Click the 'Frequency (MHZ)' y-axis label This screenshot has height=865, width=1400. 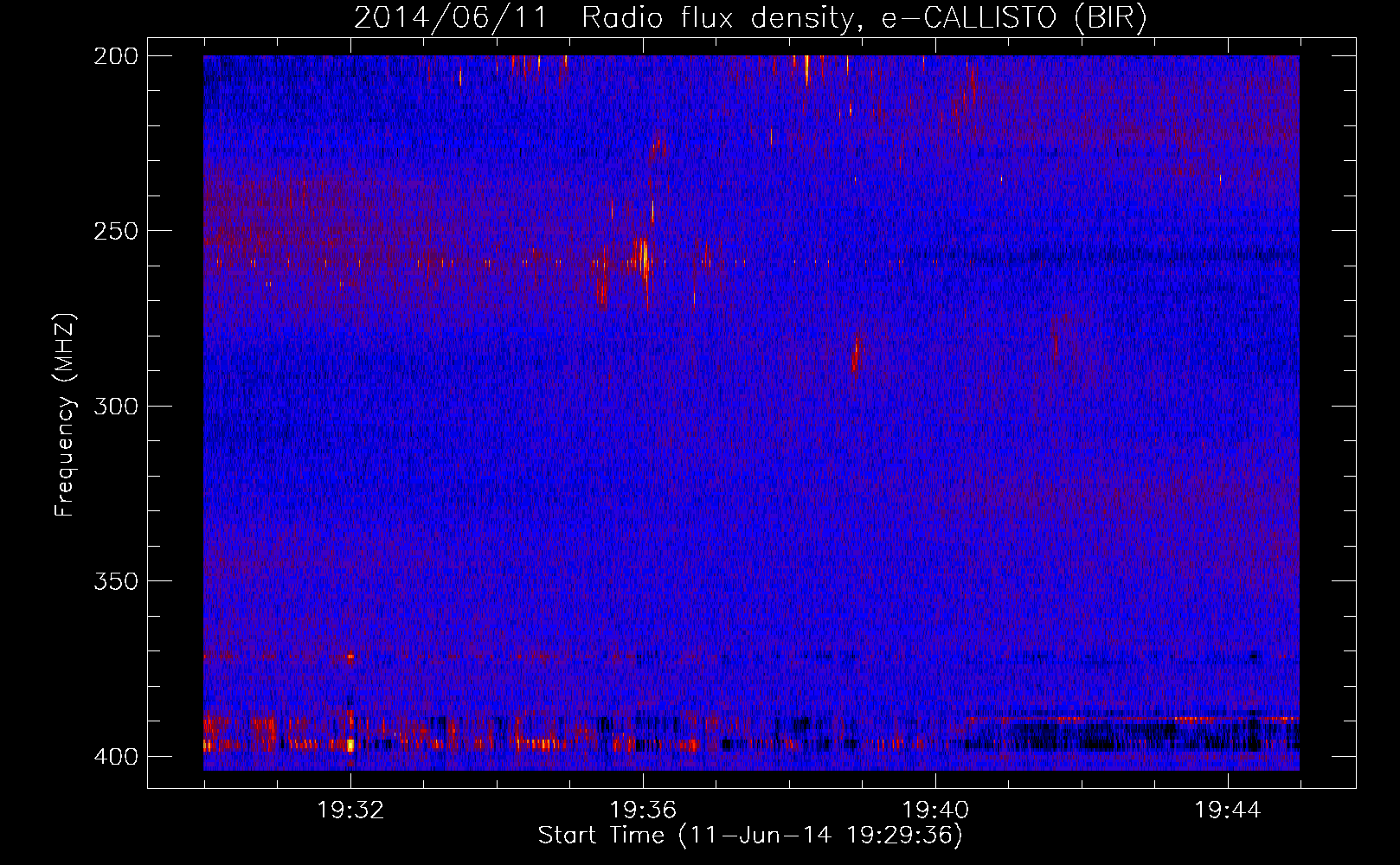click(65, 414)
